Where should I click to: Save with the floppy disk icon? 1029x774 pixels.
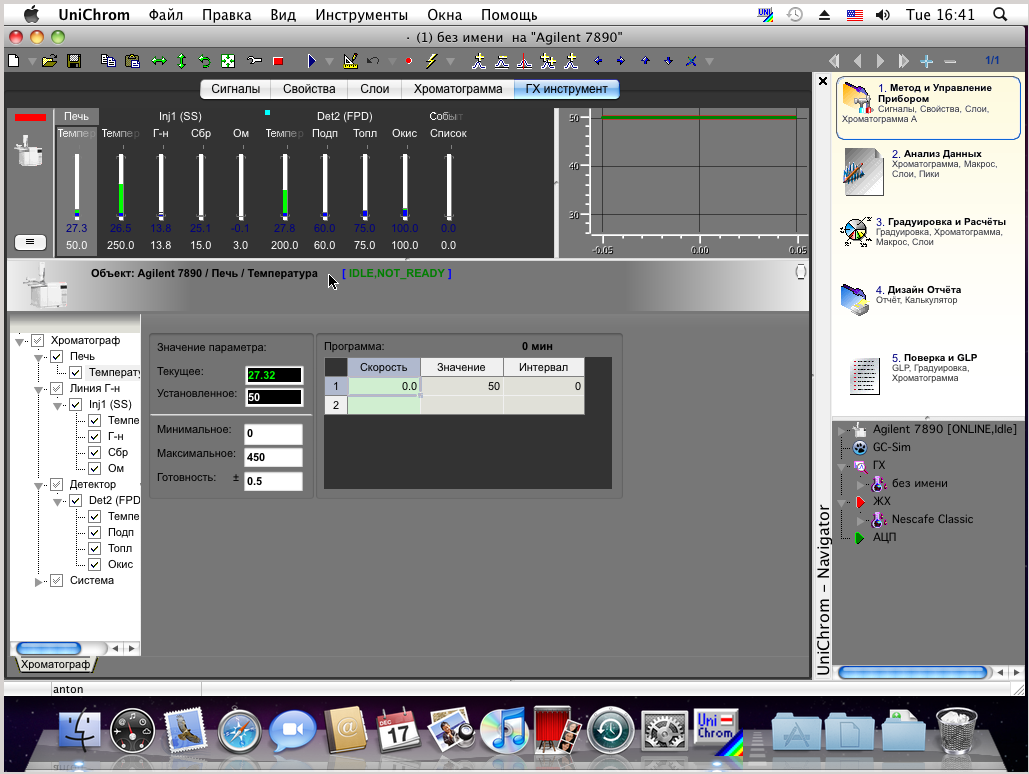74,61
